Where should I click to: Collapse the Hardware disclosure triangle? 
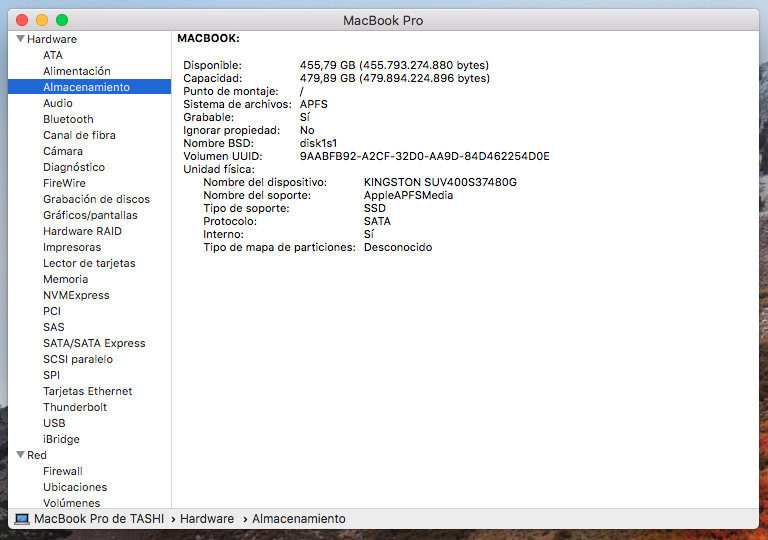click(21, 39)
